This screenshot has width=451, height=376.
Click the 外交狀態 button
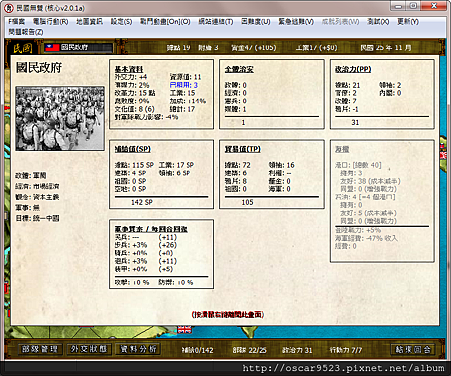click(x=89, y=349)
